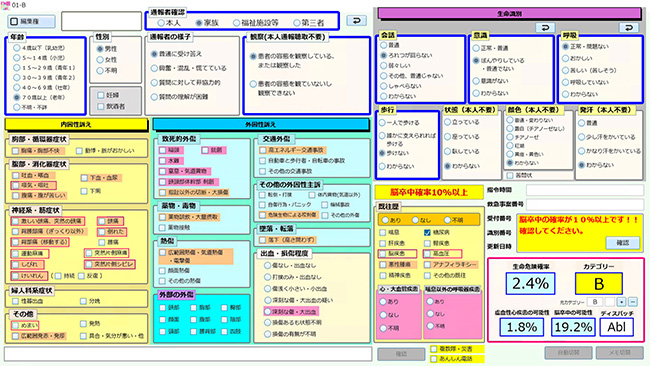Tick 薬物誤飲・大量摂取 checkbox
This screenshot has height=366, width=650.
[162, 217]
